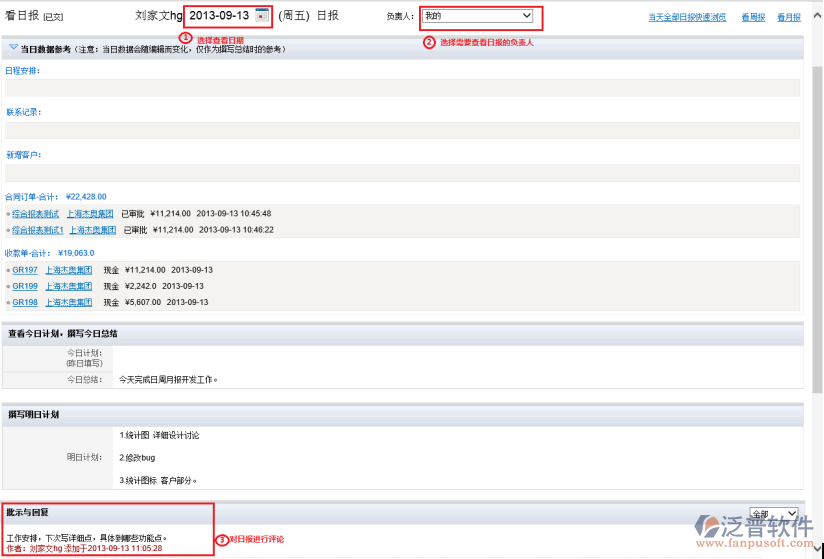Open receipt GR197 link

25,270
